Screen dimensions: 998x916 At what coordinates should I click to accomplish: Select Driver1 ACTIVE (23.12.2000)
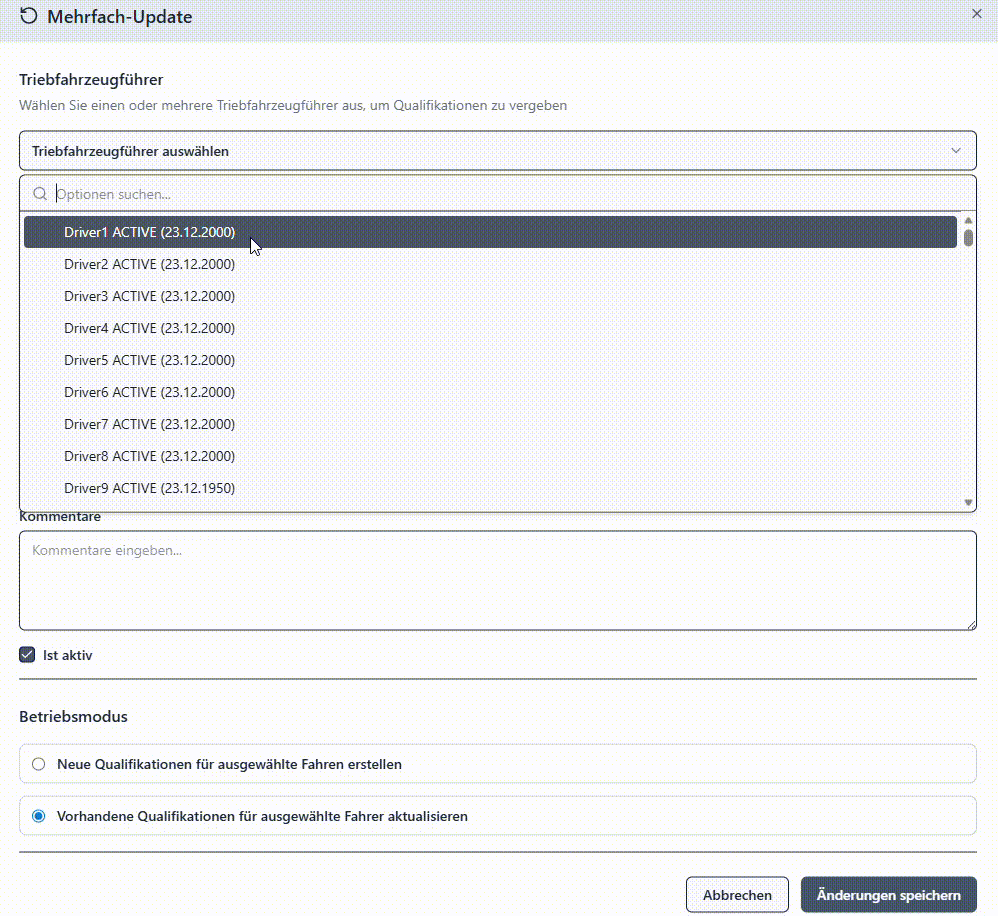click(x=490, y=232)
